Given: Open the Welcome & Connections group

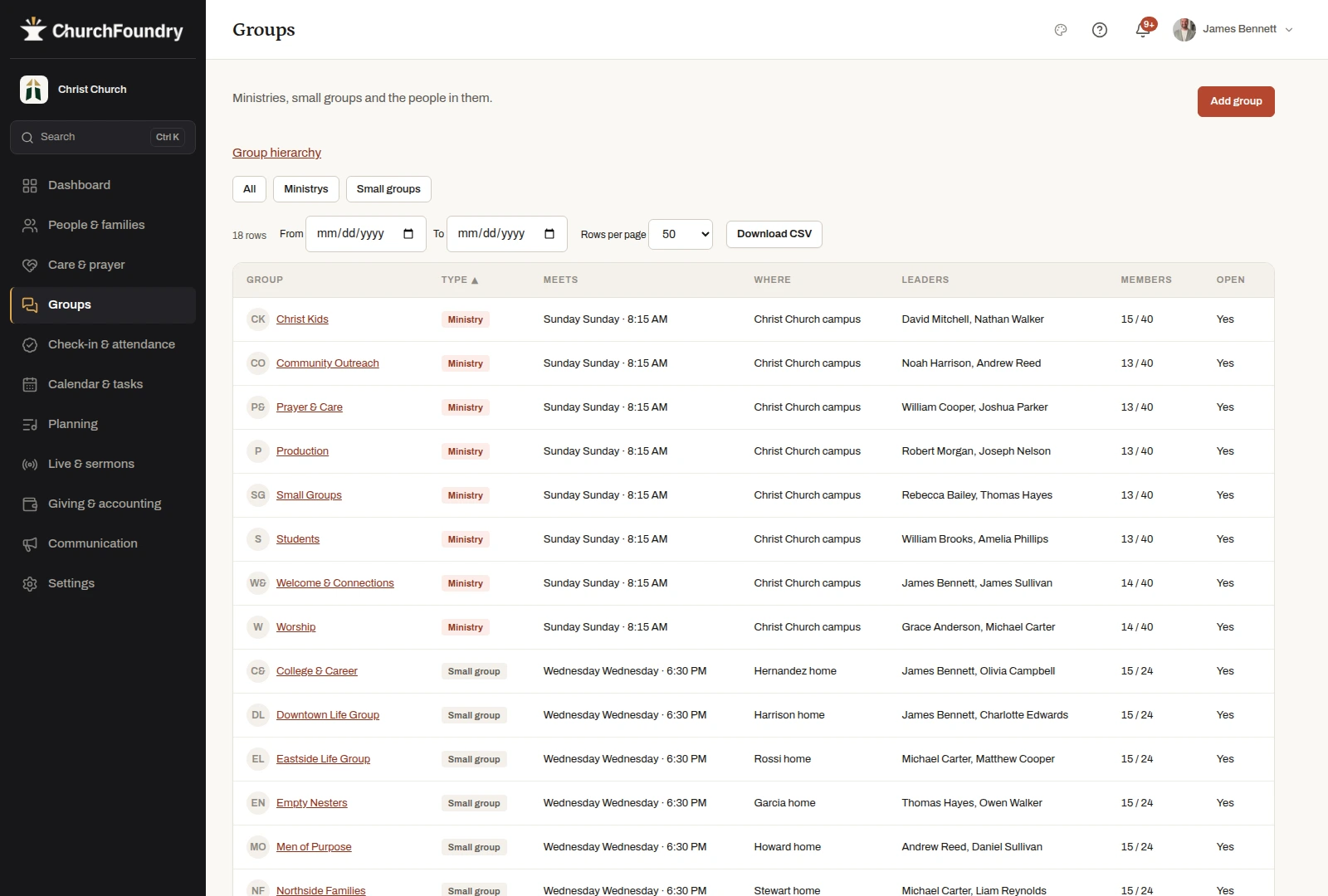Looking at the screenshot, I should [x=335, y=583].
